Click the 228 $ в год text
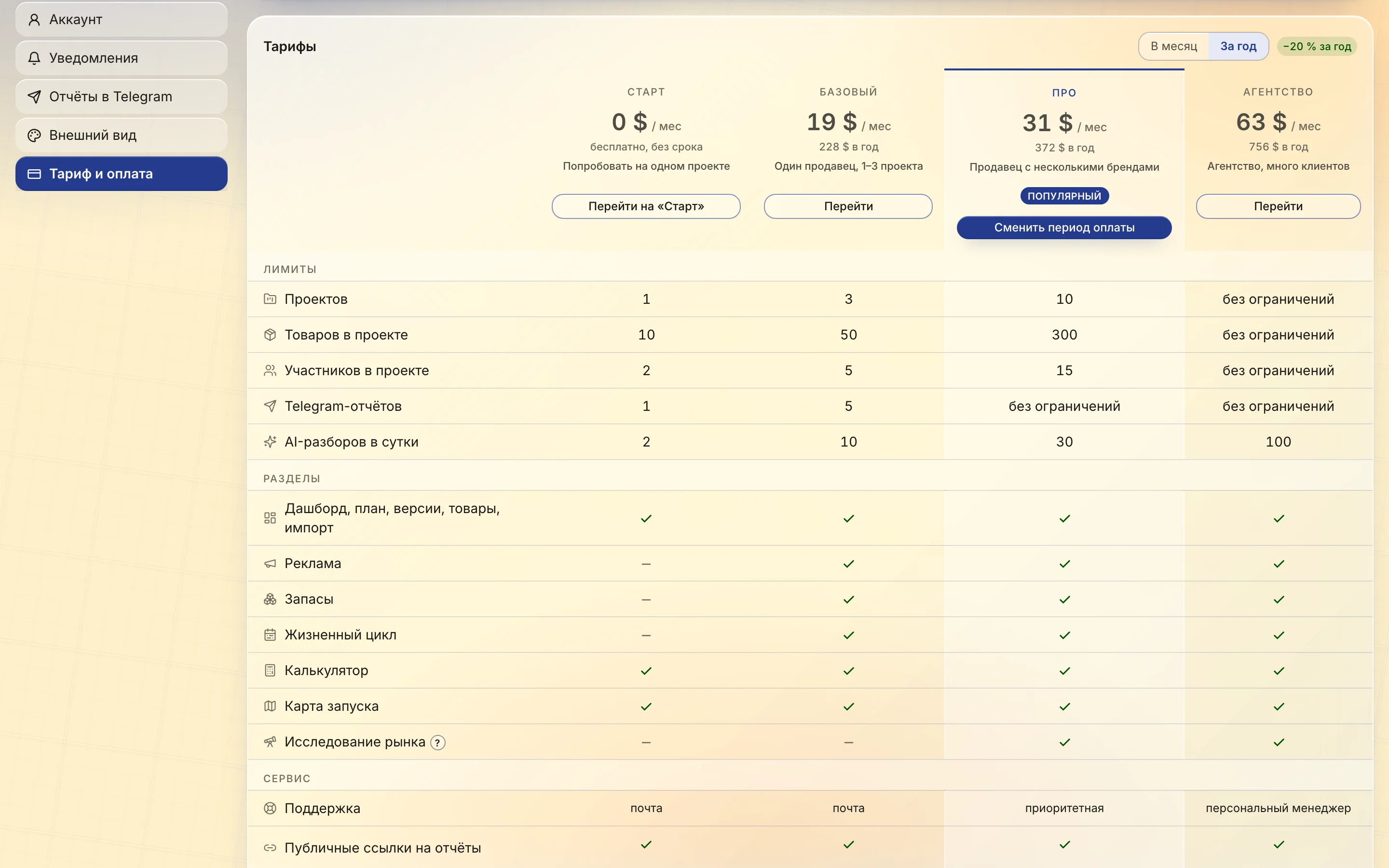 tap(848, 147)
